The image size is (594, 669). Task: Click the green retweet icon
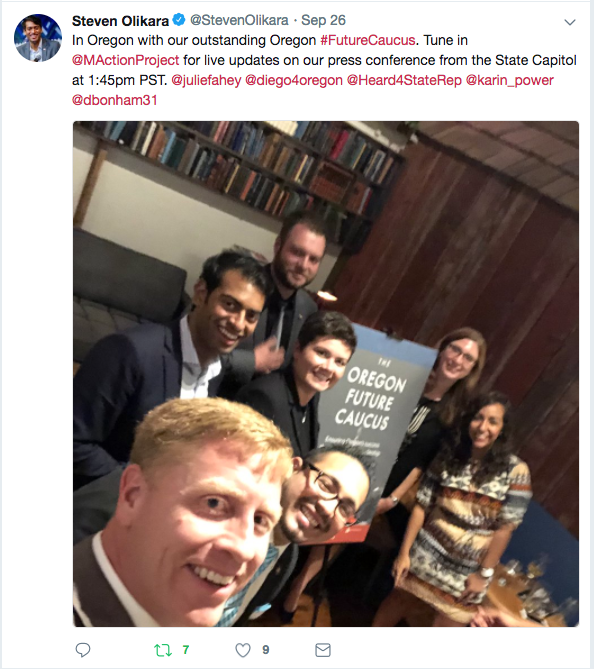[x=163, y=650]
